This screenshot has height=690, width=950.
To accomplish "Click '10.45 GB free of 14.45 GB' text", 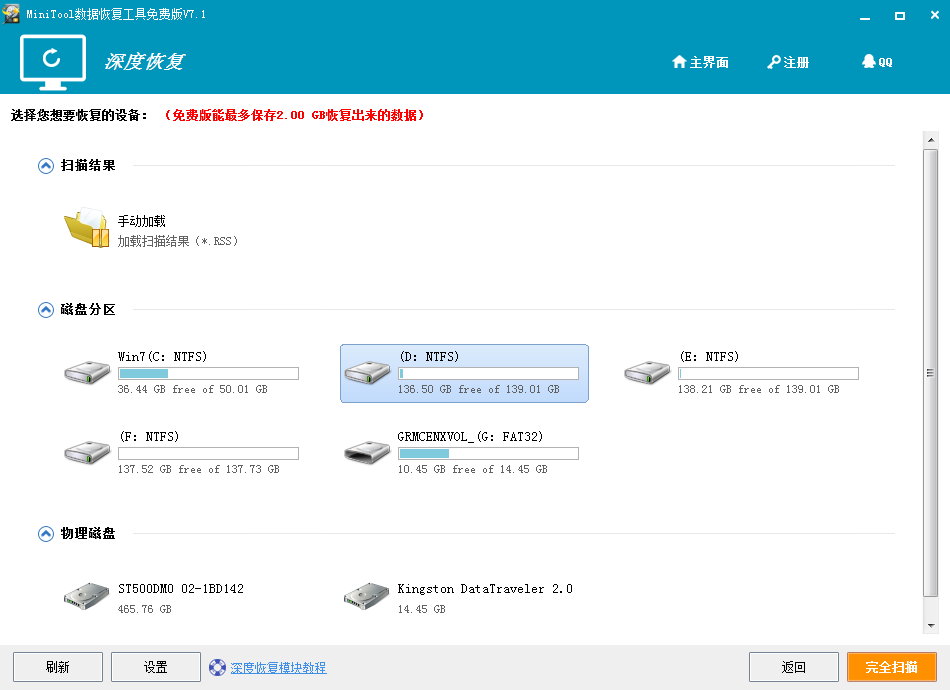I will point(473,469).
